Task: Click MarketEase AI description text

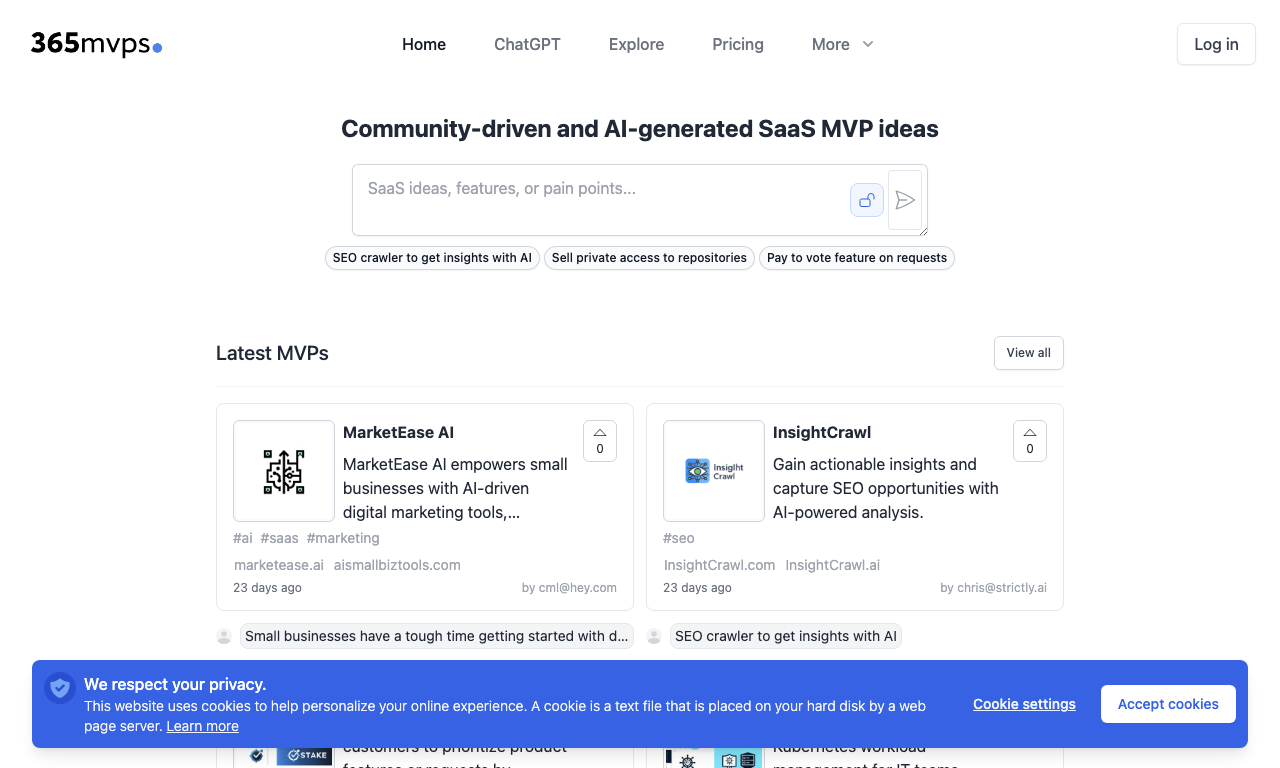Action: tap(455, 488)
